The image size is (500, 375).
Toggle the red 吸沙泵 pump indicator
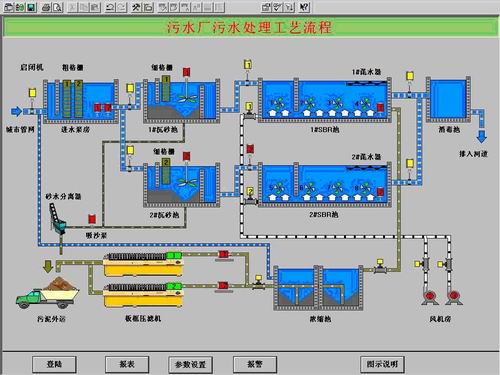(x=92, y=219)
